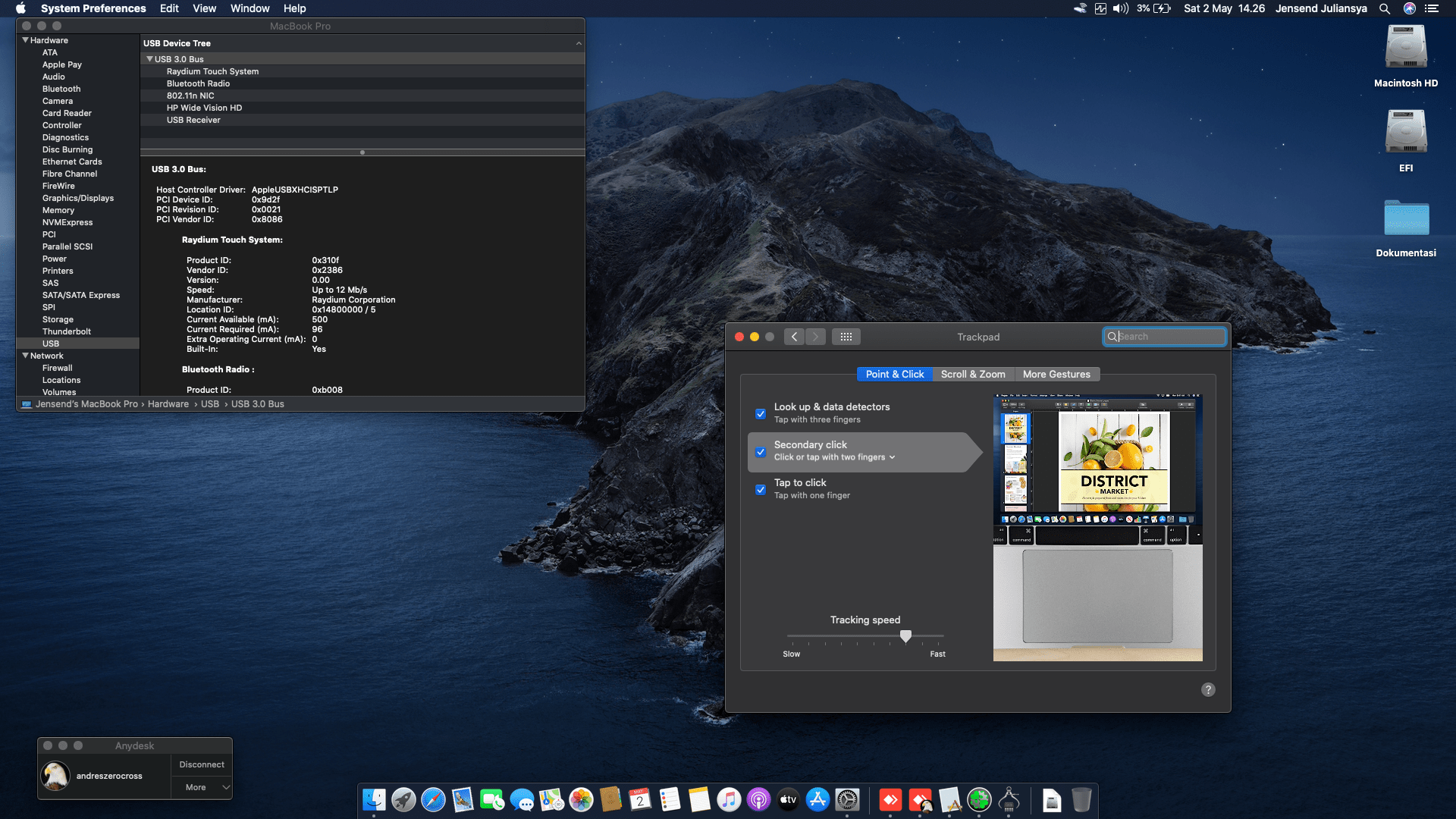Image resolution: width=1456 pixels, height=819 pixels.
Task: Switch to Scroll & Zoom tab
Action: [973, 375]
